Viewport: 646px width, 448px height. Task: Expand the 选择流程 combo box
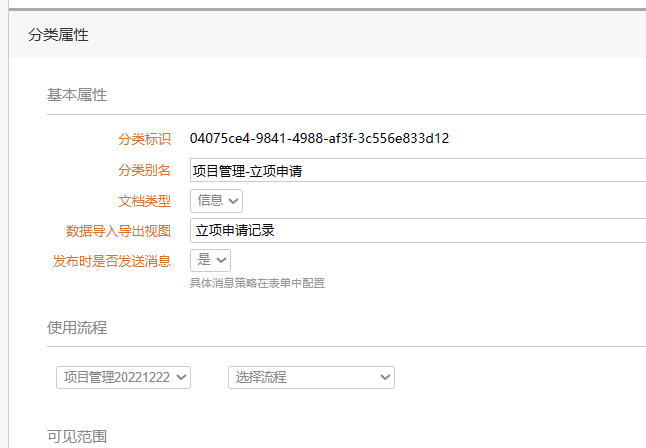tap(311, 377)
